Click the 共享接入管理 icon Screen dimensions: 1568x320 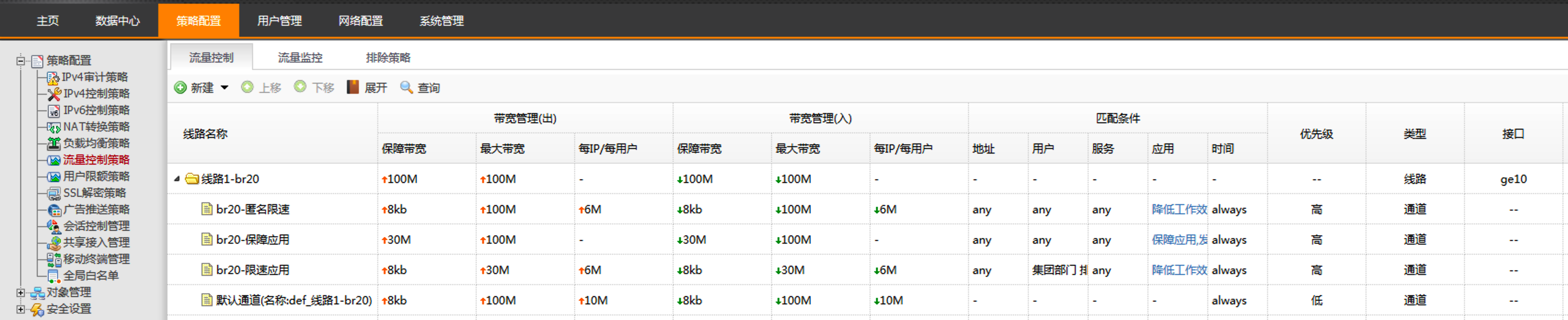54,243
